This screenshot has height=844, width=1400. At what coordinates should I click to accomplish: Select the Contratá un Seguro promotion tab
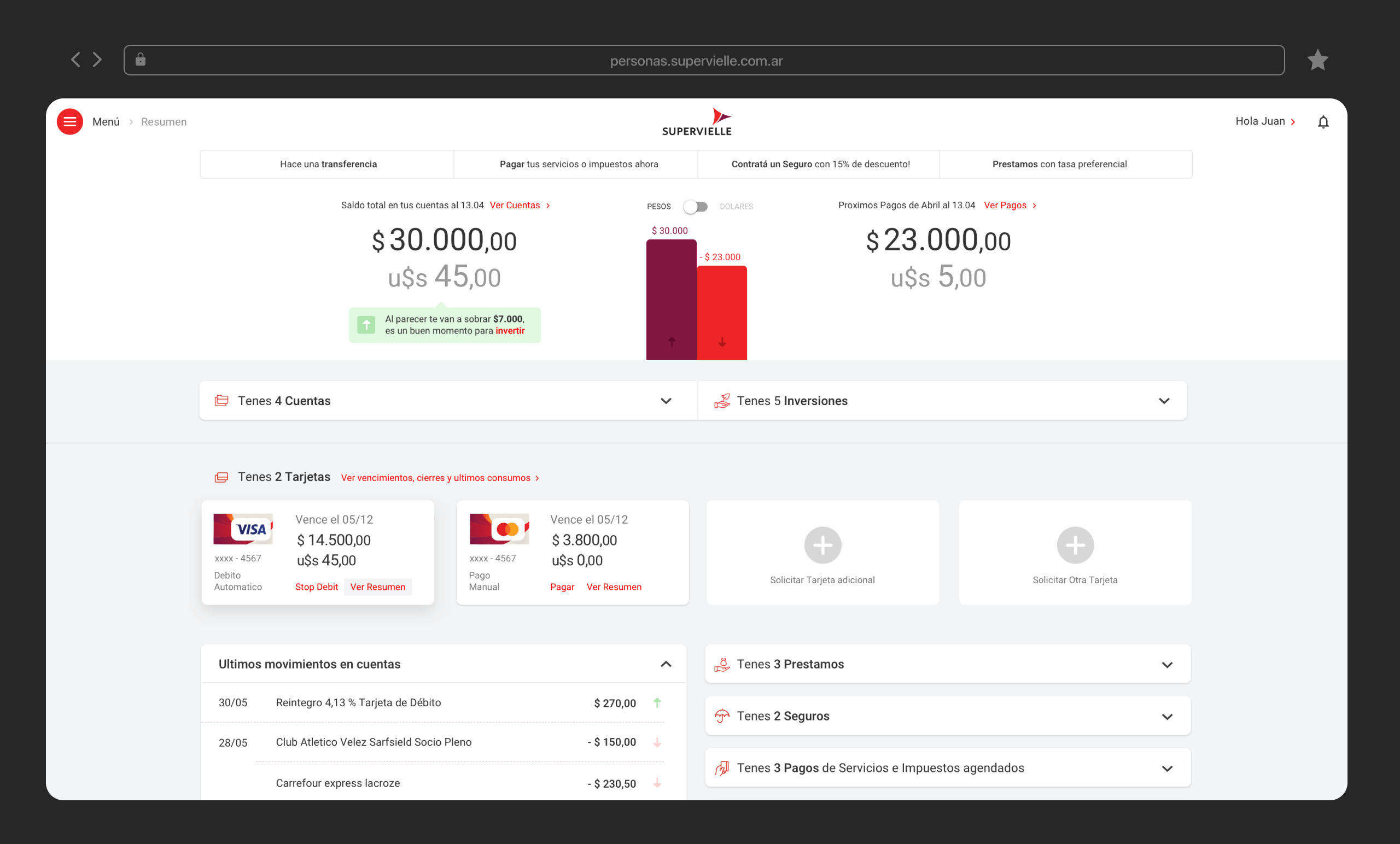819,164
